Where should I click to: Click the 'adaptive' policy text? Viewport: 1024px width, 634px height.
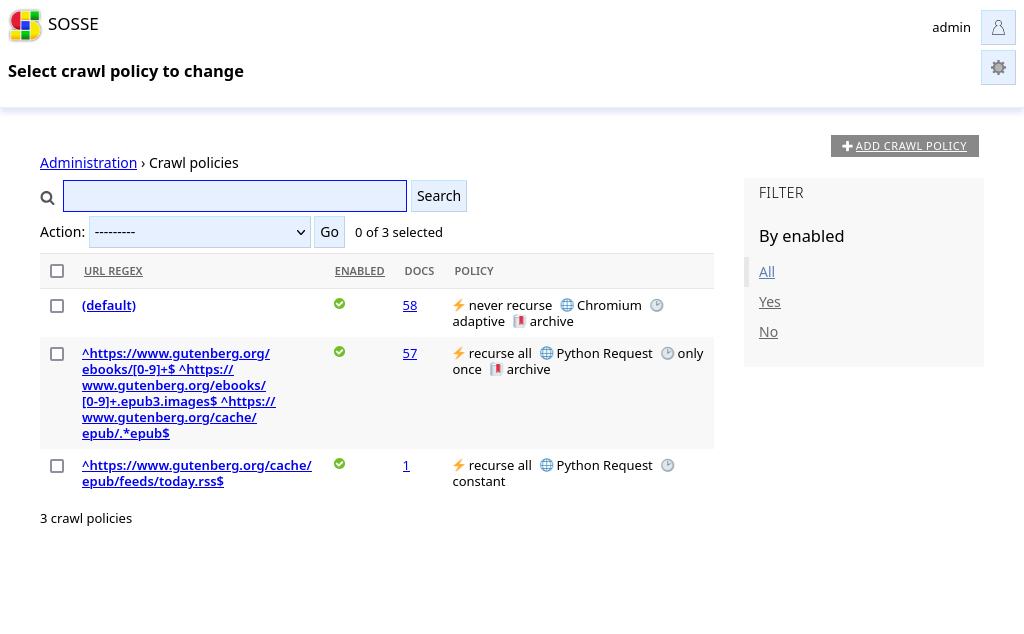[x=479, y=321]
